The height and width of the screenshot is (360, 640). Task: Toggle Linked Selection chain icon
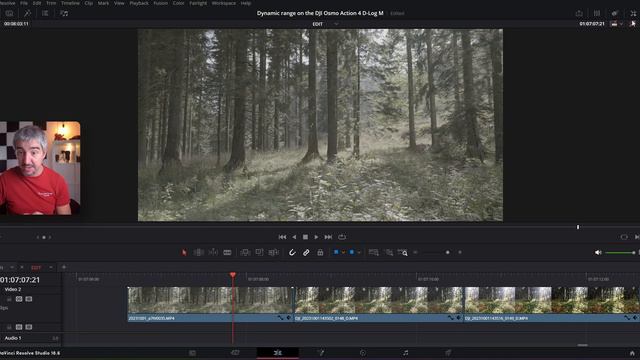pyautogui.click(x=306, y=253)
